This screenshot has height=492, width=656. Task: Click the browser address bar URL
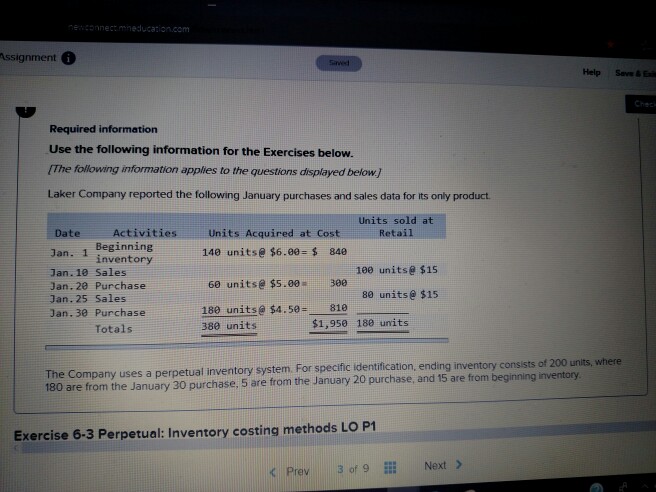pos(129,28)
